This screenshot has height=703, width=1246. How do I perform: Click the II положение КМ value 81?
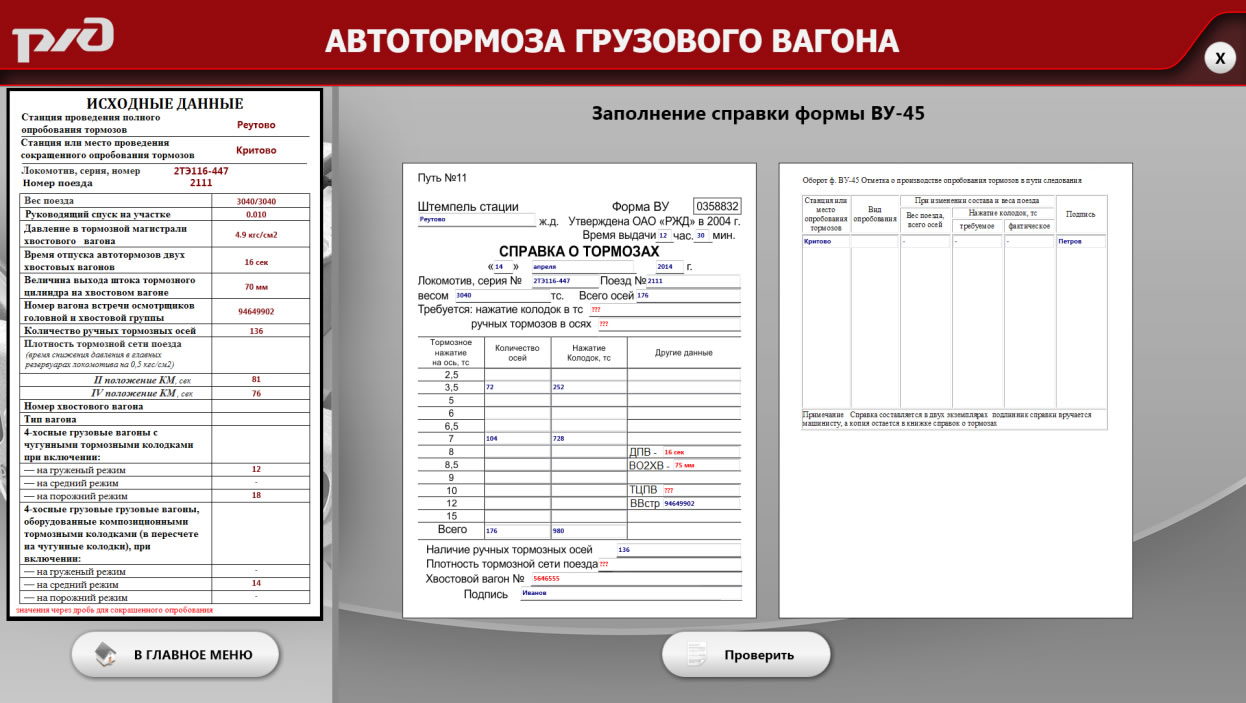pyautogui.click(x=256, y=380)
